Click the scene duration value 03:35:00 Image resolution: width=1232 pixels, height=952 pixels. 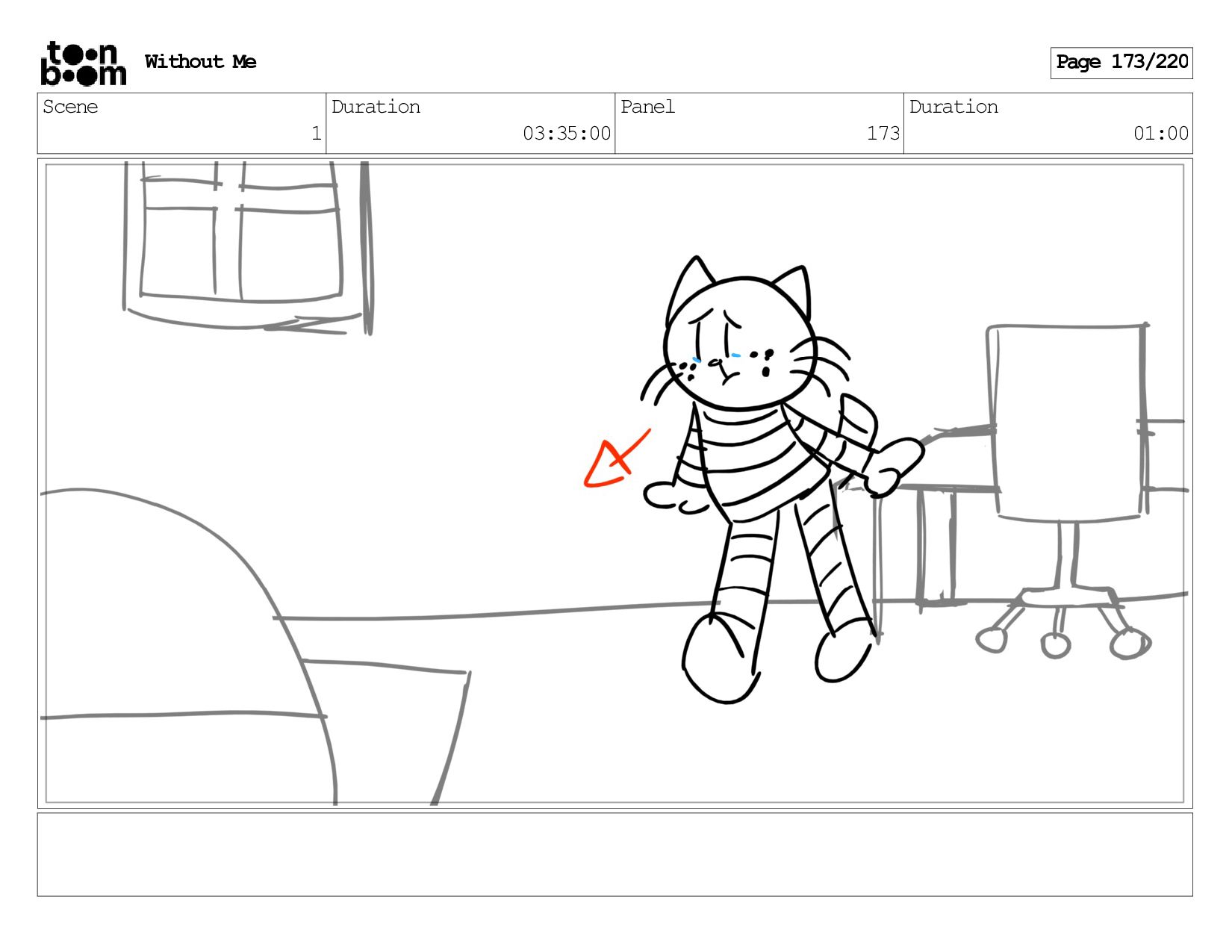[567, 134]
